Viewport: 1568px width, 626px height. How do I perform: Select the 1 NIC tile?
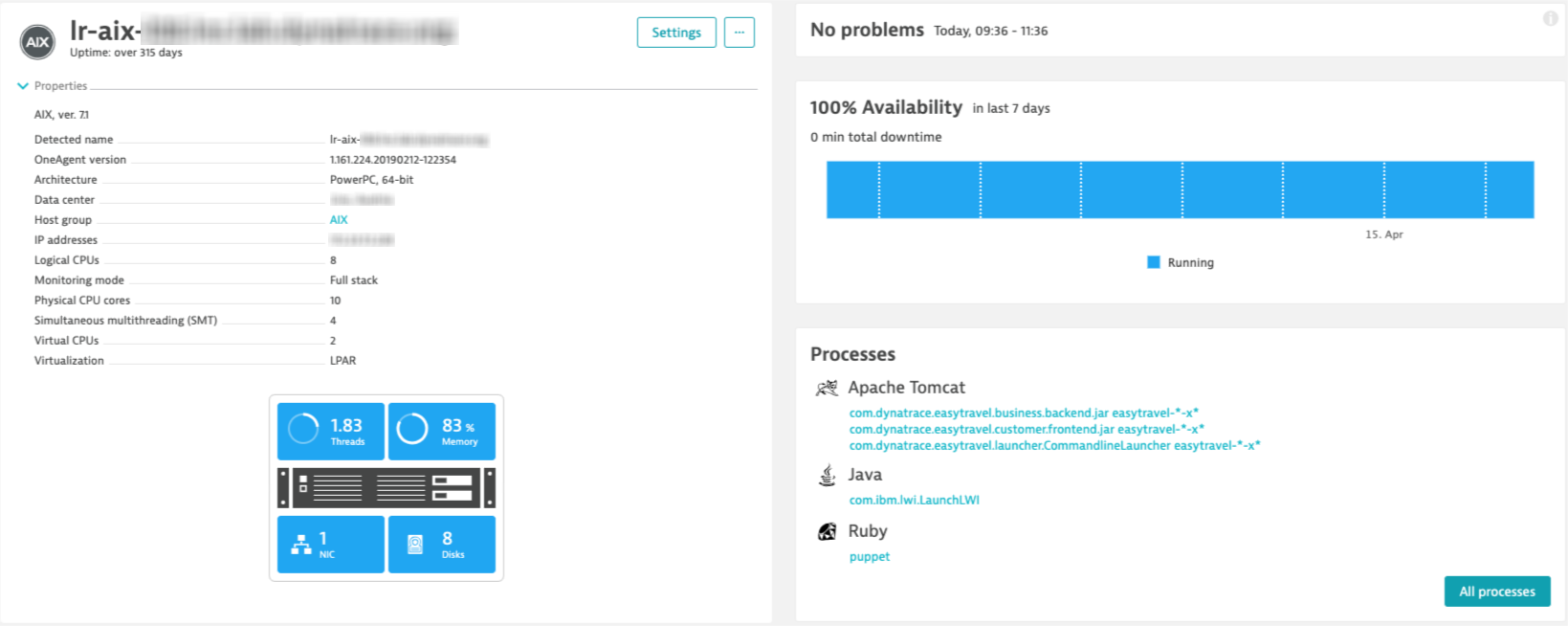[331, 545]
